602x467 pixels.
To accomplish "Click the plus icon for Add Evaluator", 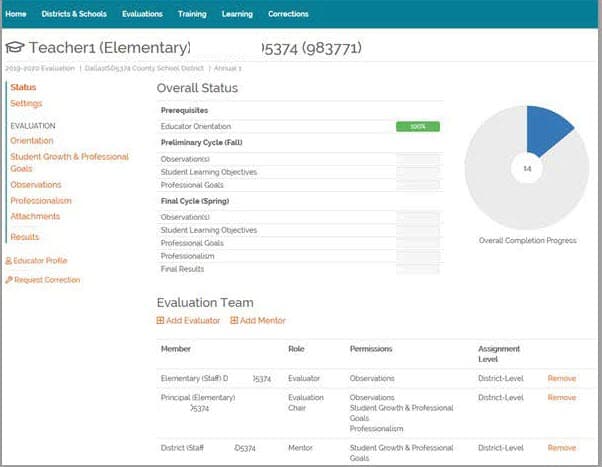I will 161,321.
